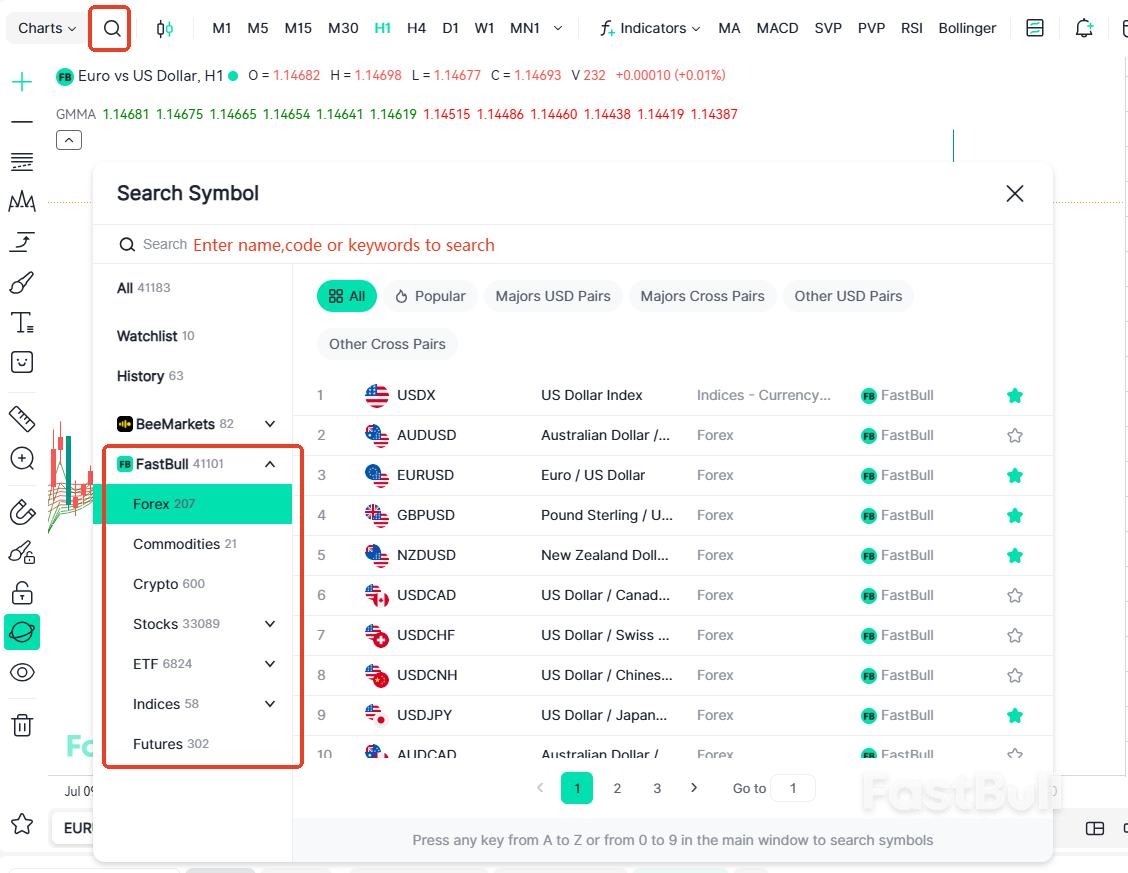Select the crosshair plus cursor tool

click(x=22, y=81)
